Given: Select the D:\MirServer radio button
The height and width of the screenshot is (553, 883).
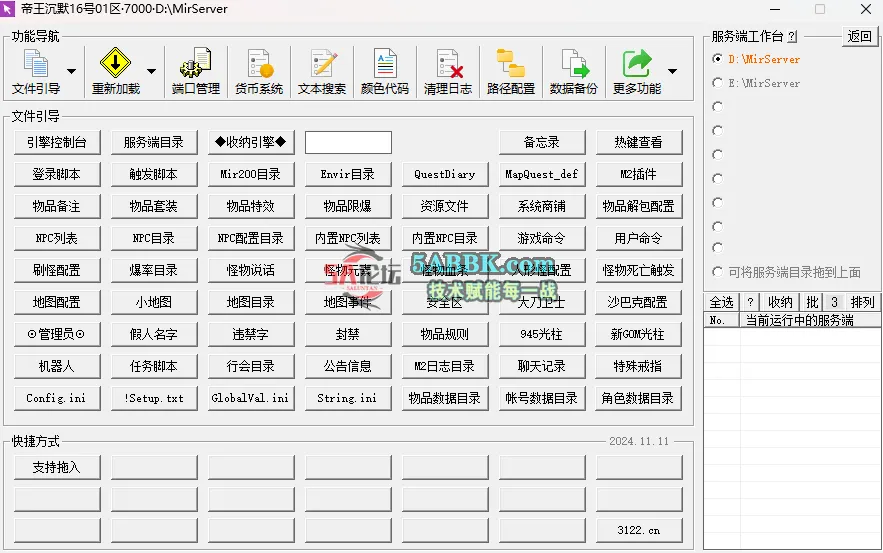Looking at the screenshot, I should pyautogui.click(x=717, y=59).
